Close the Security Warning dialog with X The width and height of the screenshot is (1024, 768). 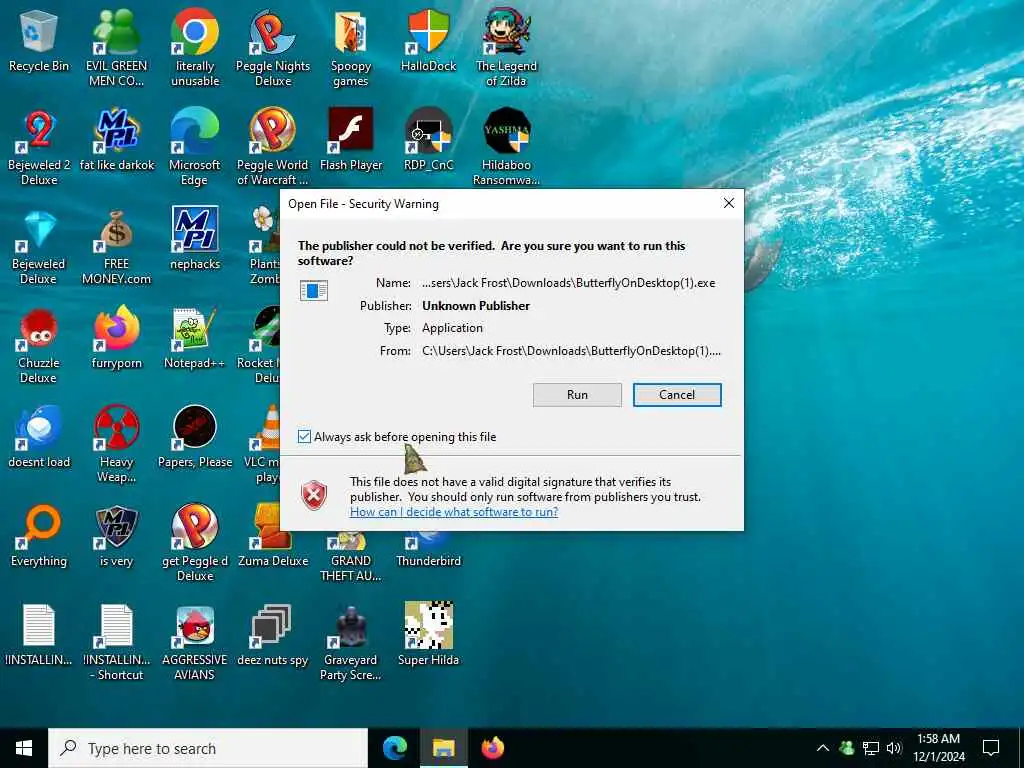pyautogui.click(x=729, y=203)
